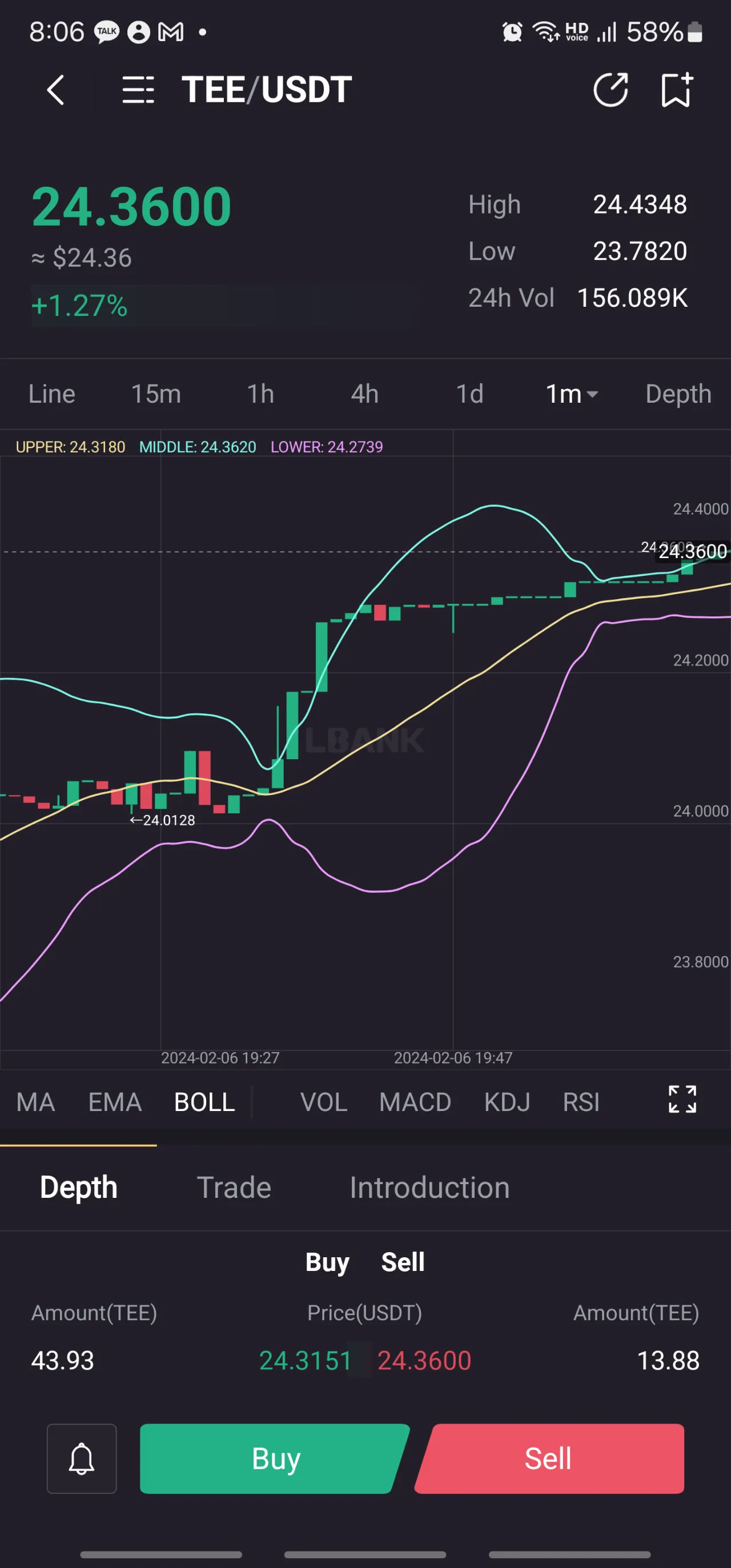Tap the 24.3600 sell price in order book
The image size is (731, 1568).
[x=424, y=1361]
